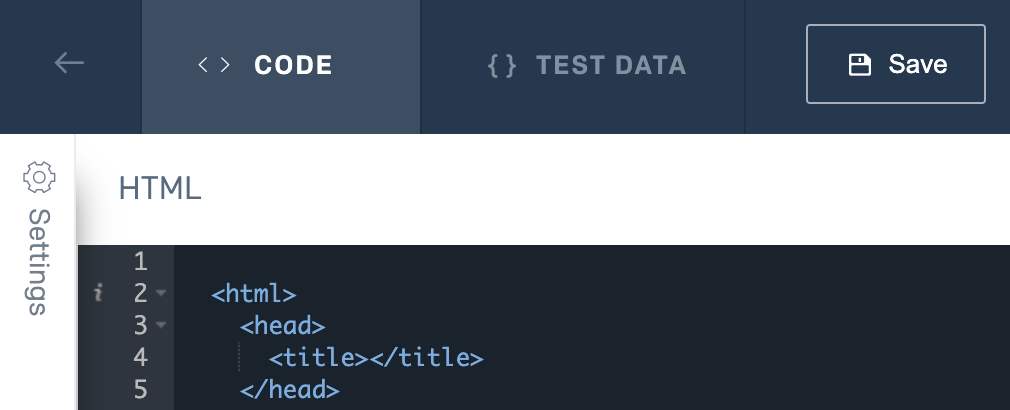1010x410 pixels.
Task: Place cursor in the opening html tag
Action: 254,294
